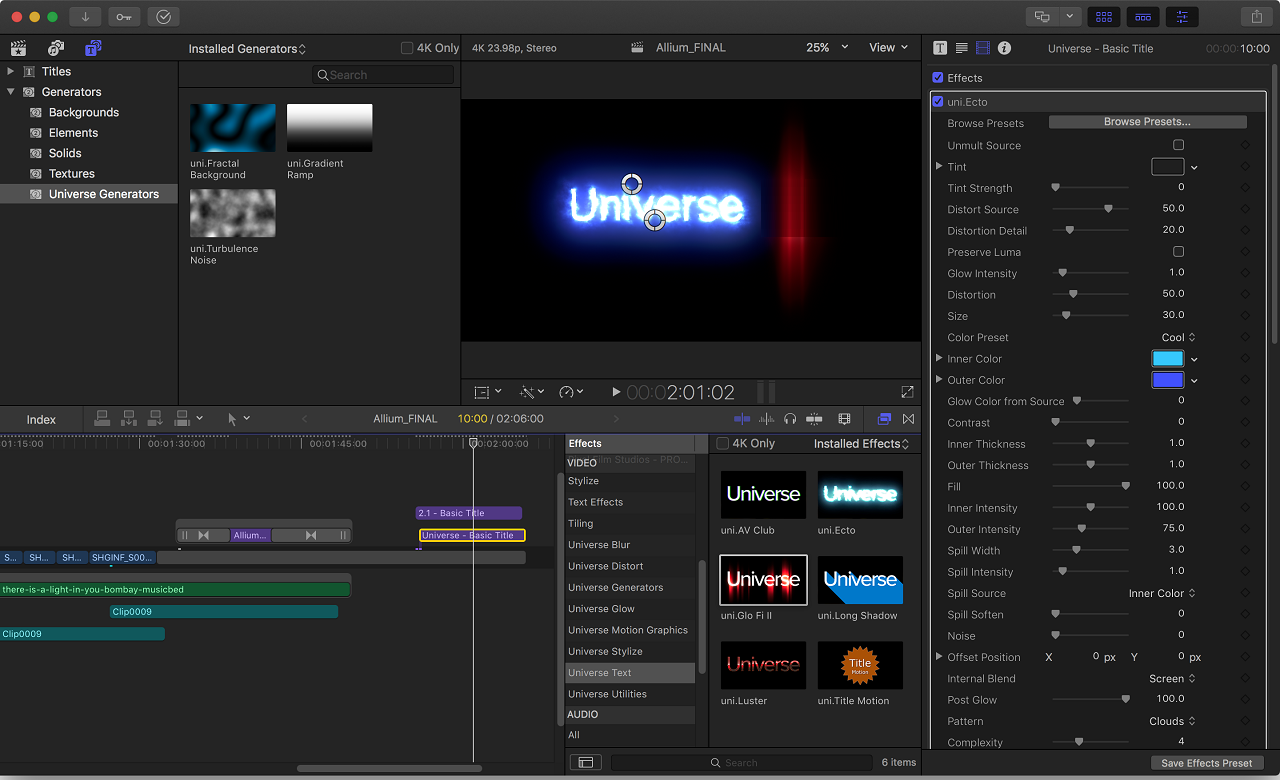Image resolution: width=1280 pixels, height=780 pixels.
Task: Click the Append clip edit icon
Action: 156,419
